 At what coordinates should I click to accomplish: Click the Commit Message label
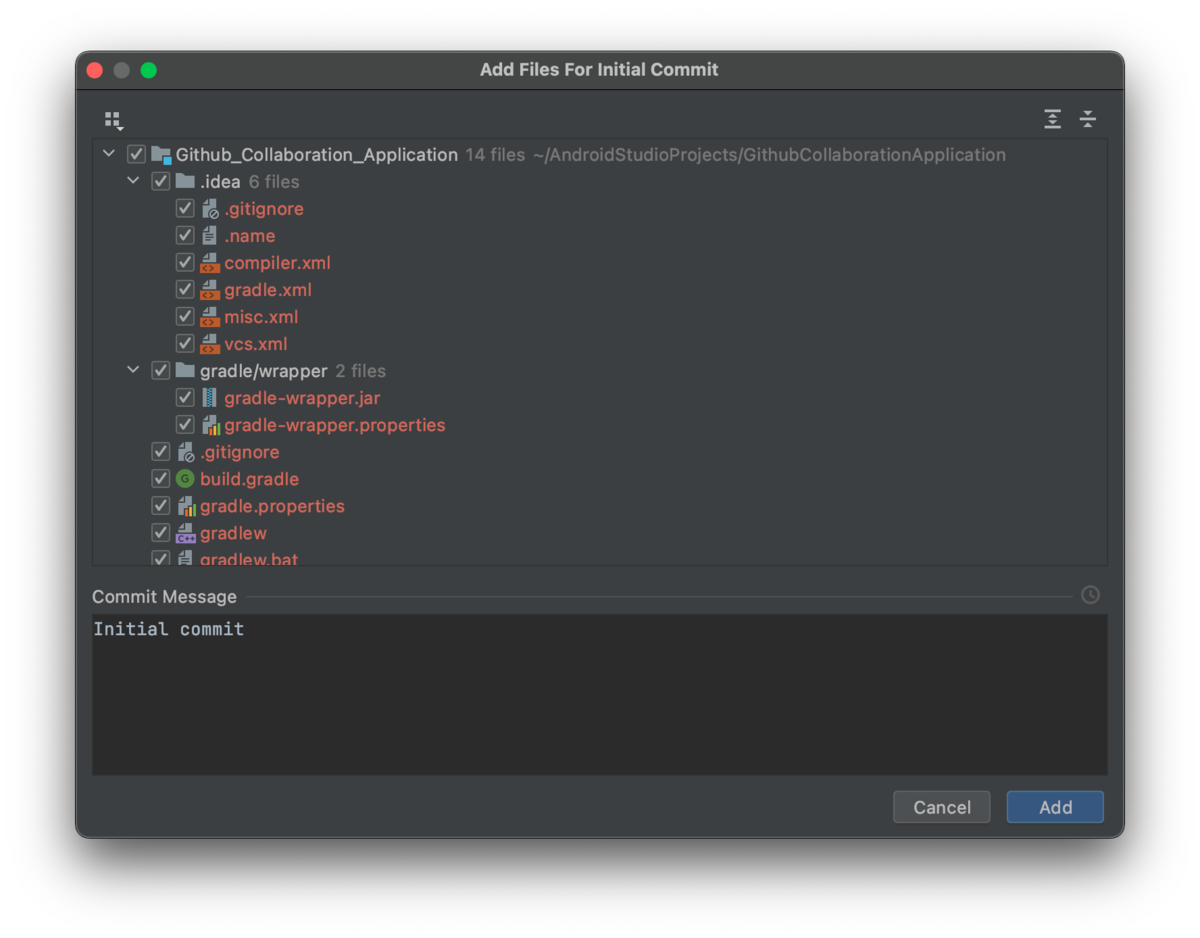click(x=165, y=597)
